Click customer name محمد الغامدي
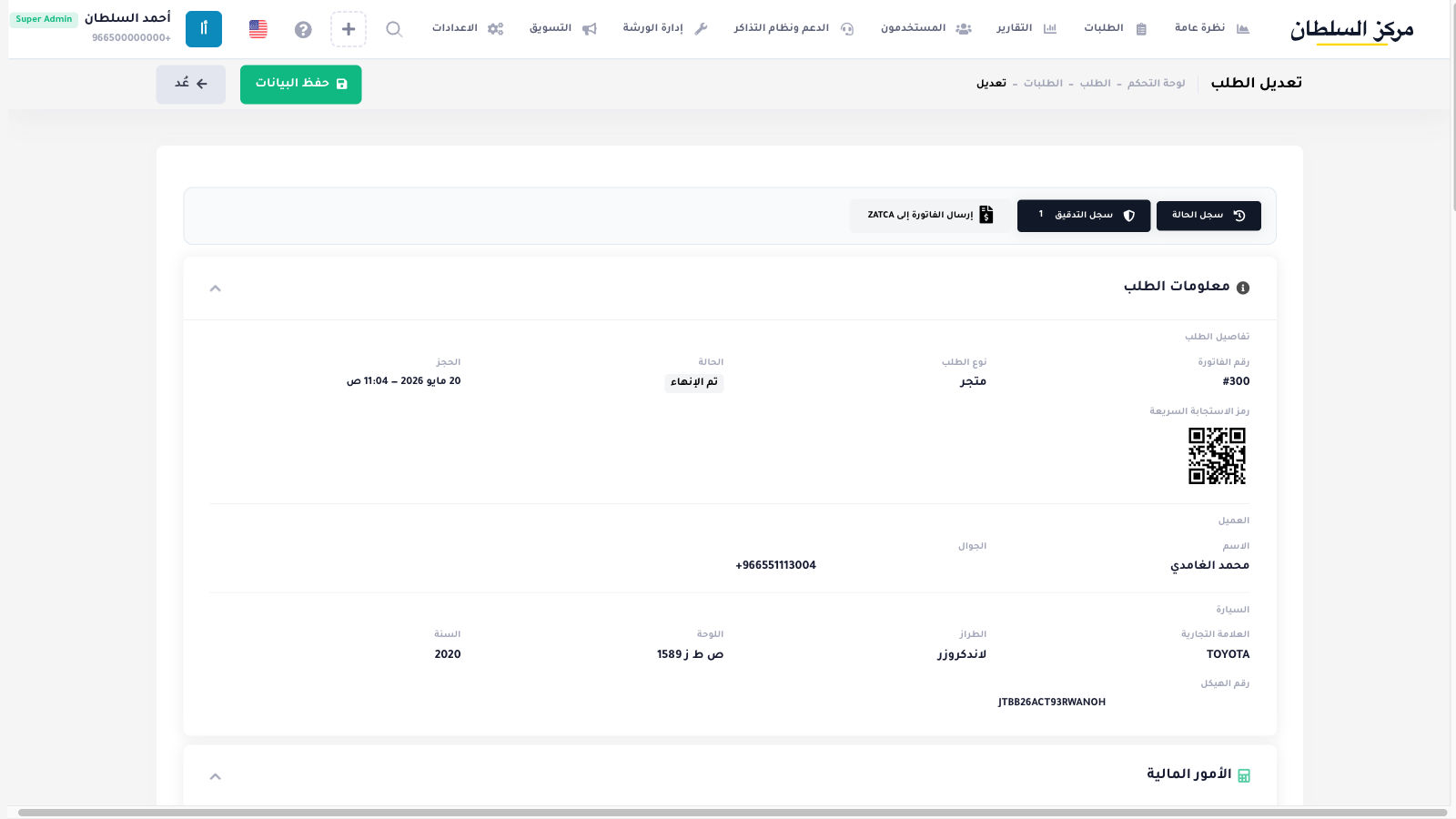Viewport: 1456px width, 819px height. (x=1209, y=566)
